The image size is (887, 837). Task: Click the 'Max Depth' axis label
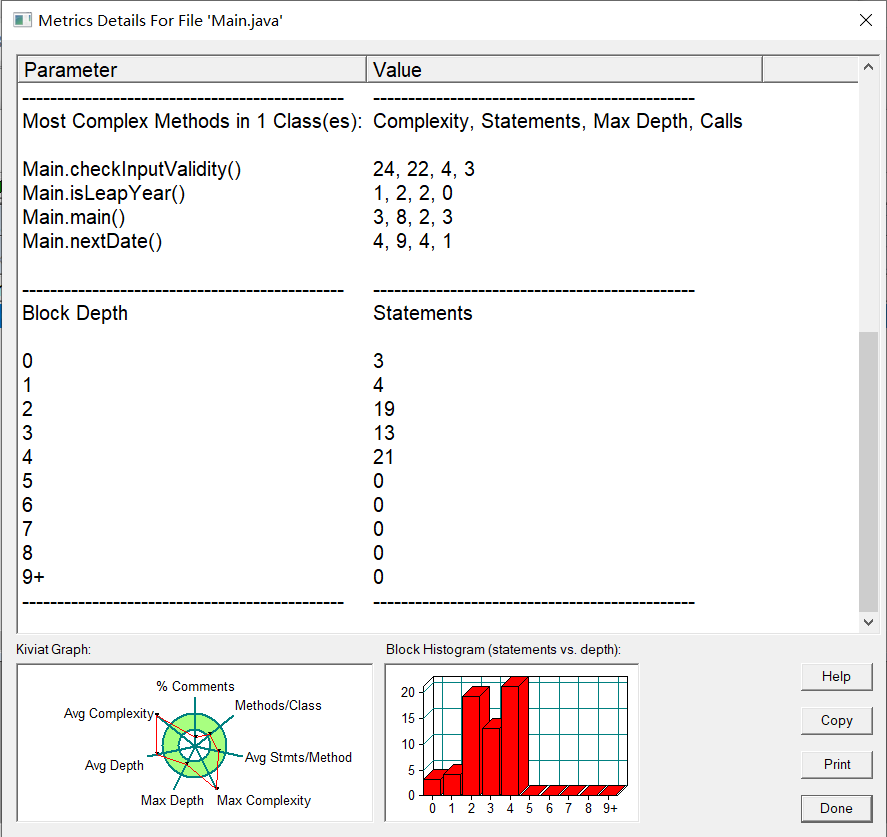pyautogui.click(x=172, y=801)
